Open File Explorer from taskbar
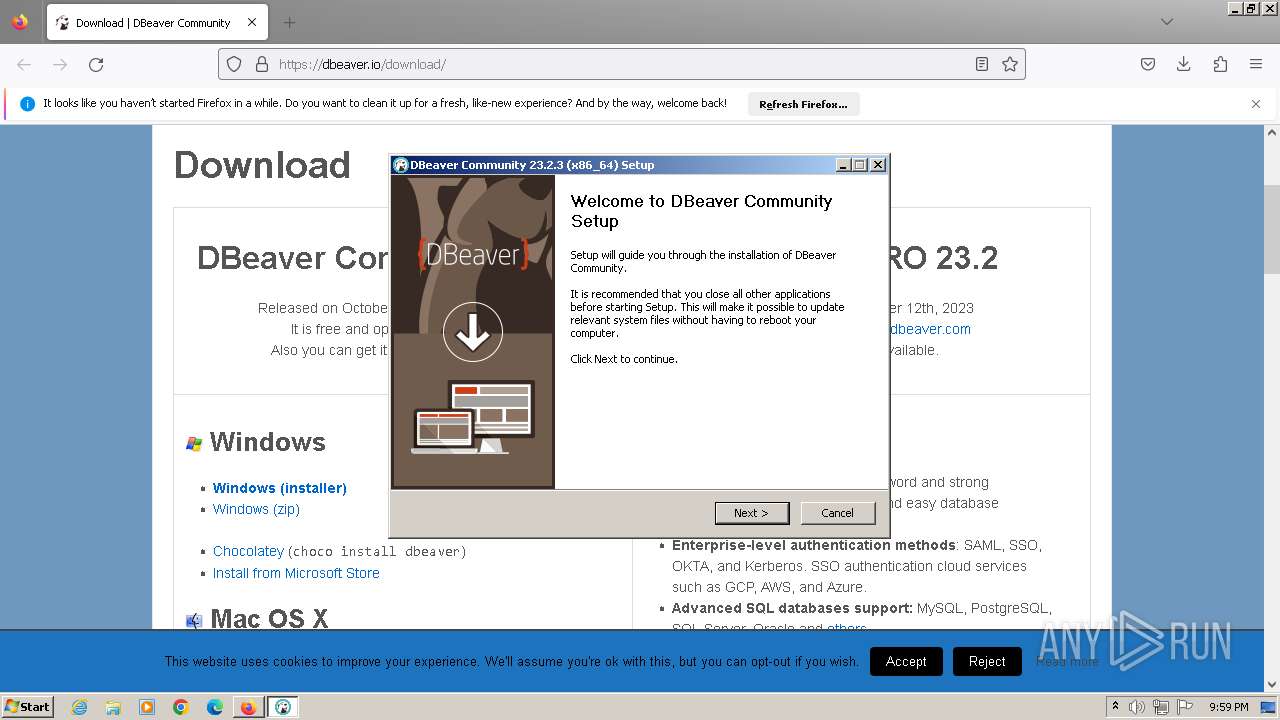Viewport: 1280px width, 720px height. tap(113, 707)
